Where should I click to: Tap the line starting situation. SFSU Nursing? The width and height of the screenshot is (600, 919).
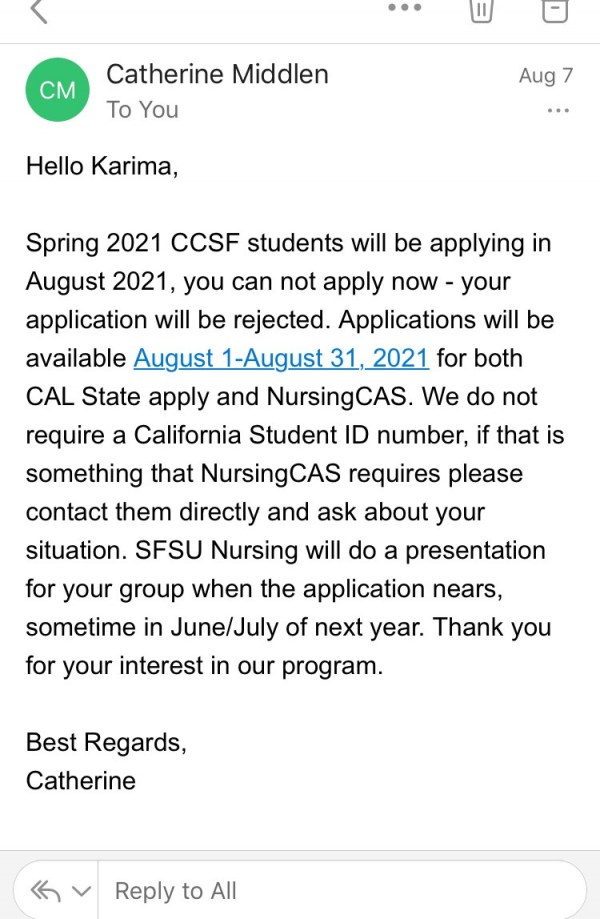click(285, 551)
